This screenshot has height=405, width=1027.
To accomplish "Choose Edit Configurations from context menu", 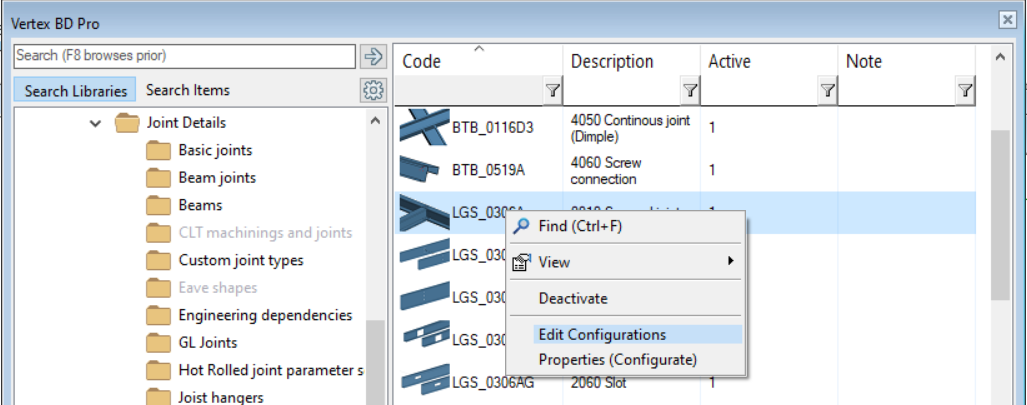I will [x=602, y=335].
